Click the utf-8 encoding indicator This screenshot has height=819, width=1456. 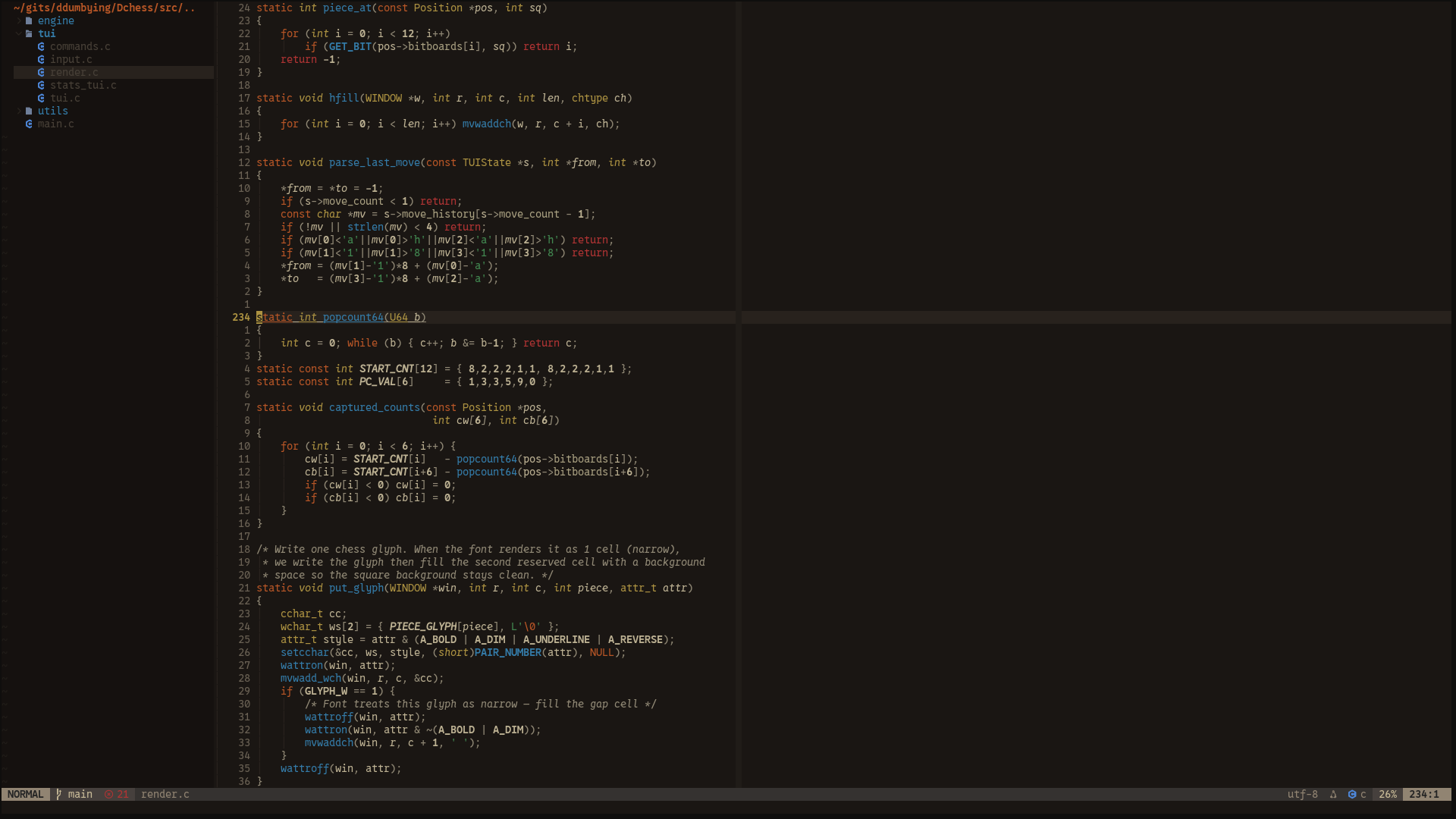[1303, 794]
